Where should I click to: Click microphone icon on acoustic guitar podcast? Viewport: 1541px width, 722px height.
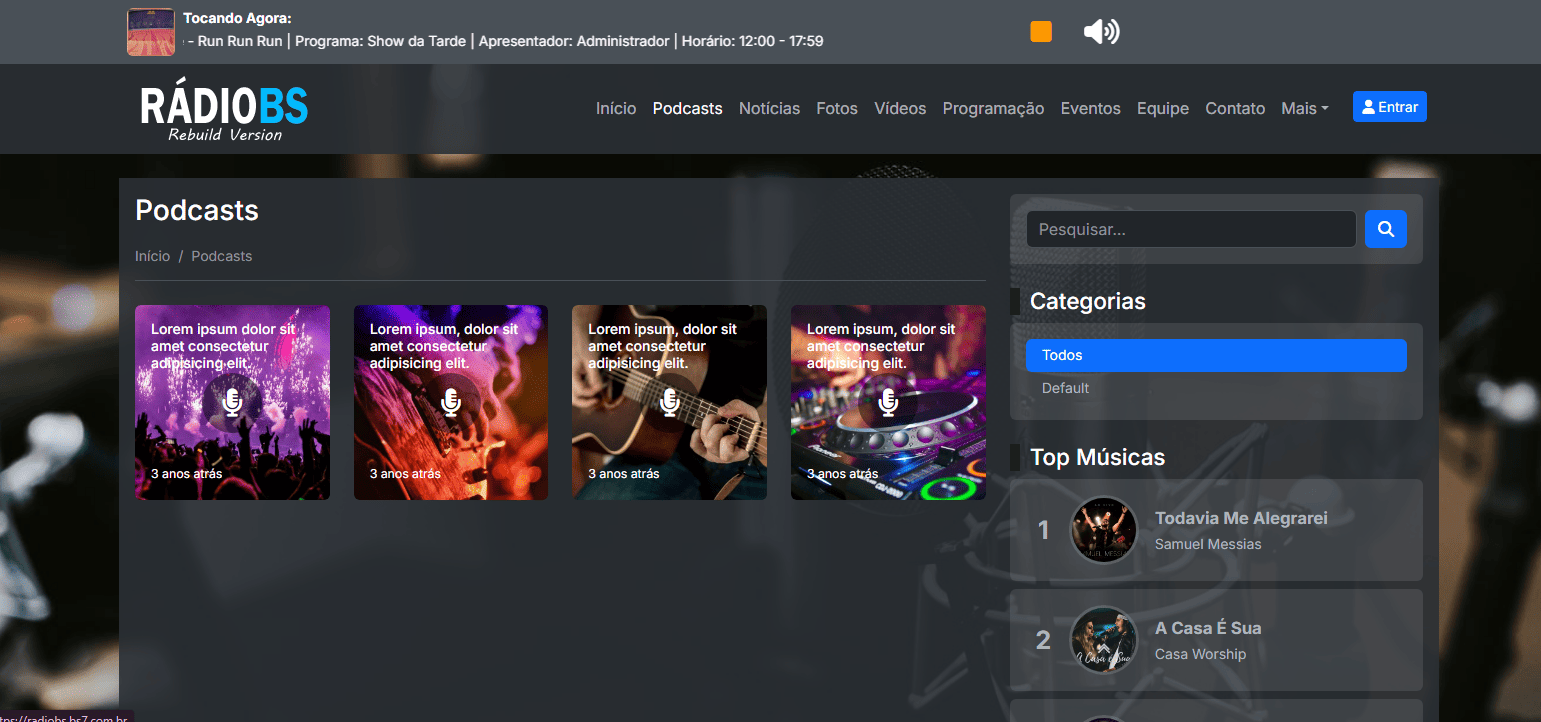tap(669, 402)
